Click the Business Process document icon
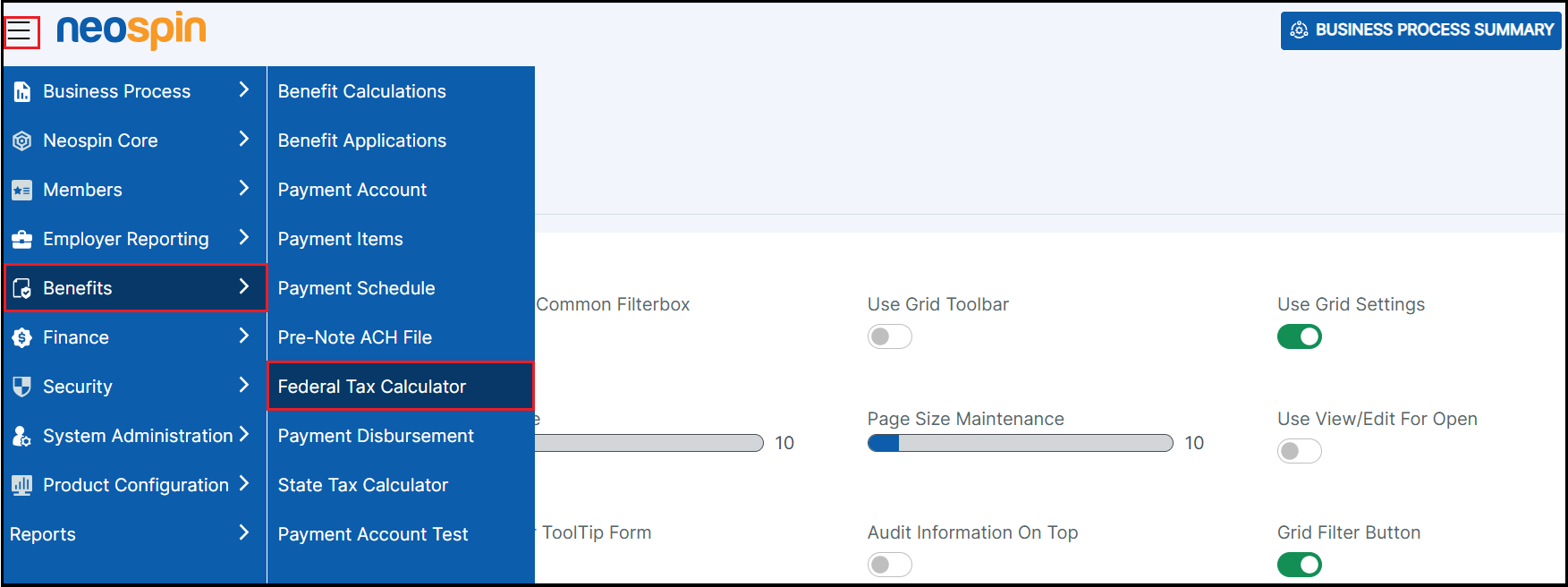 click(x=22, y=91)
